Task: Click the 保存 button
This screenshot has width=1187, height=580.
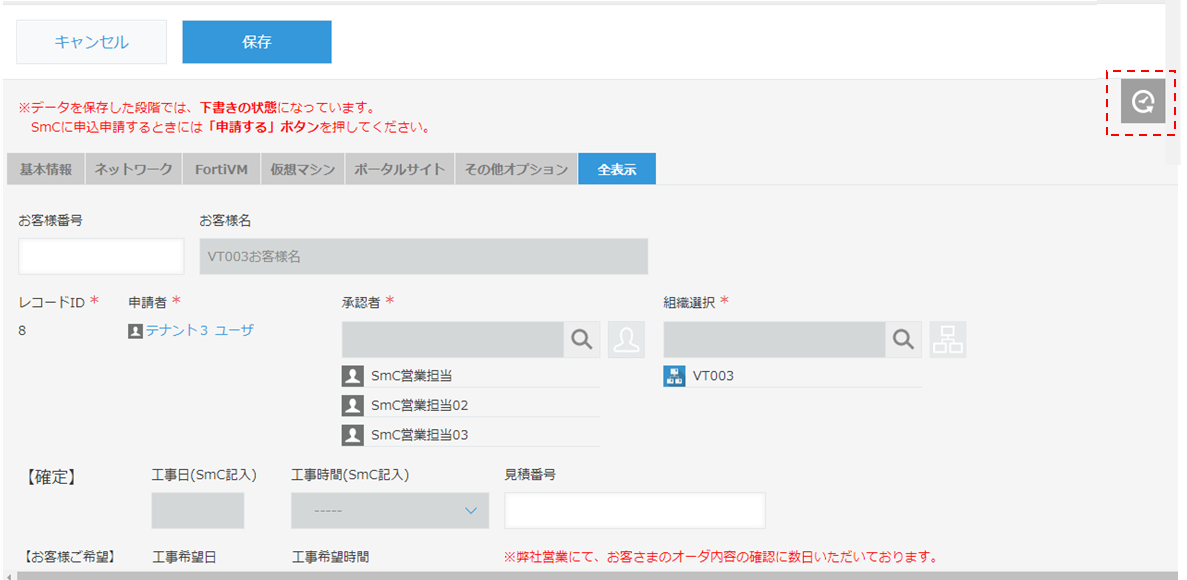Action: coord(257,42)
